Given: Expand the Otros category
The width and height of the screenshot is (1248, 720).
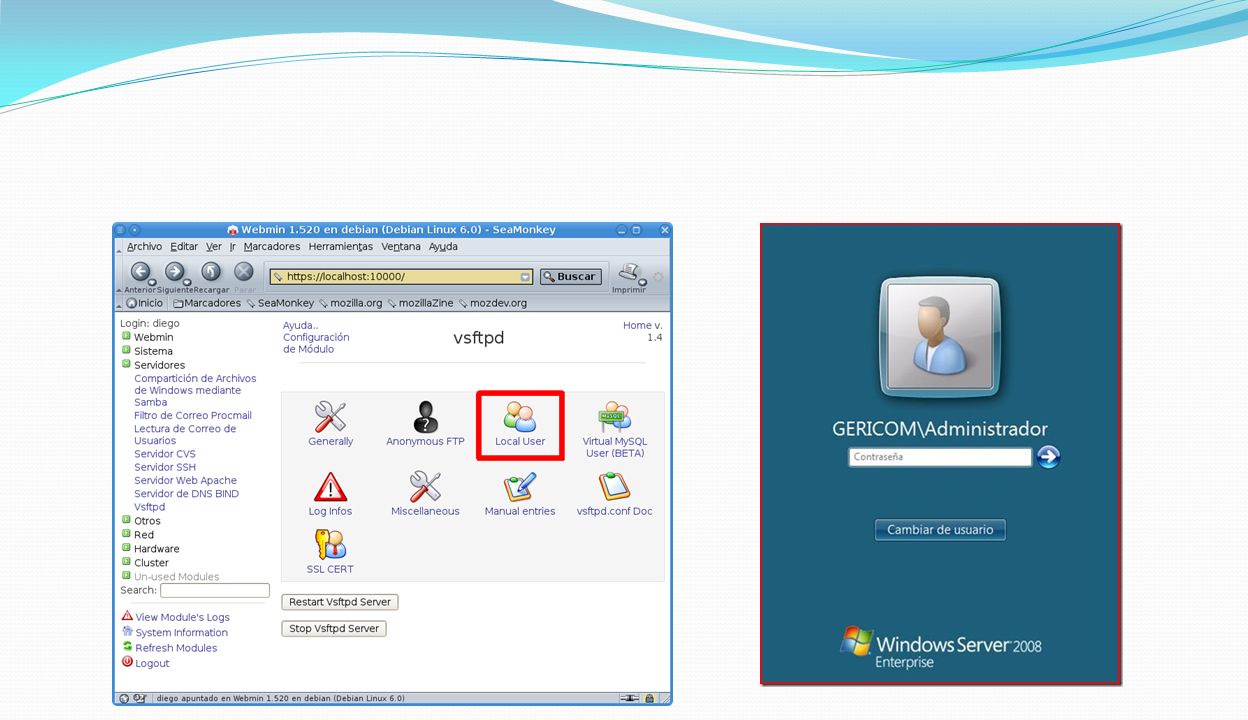Looking at the screenshot, I should tap(127, 520).
